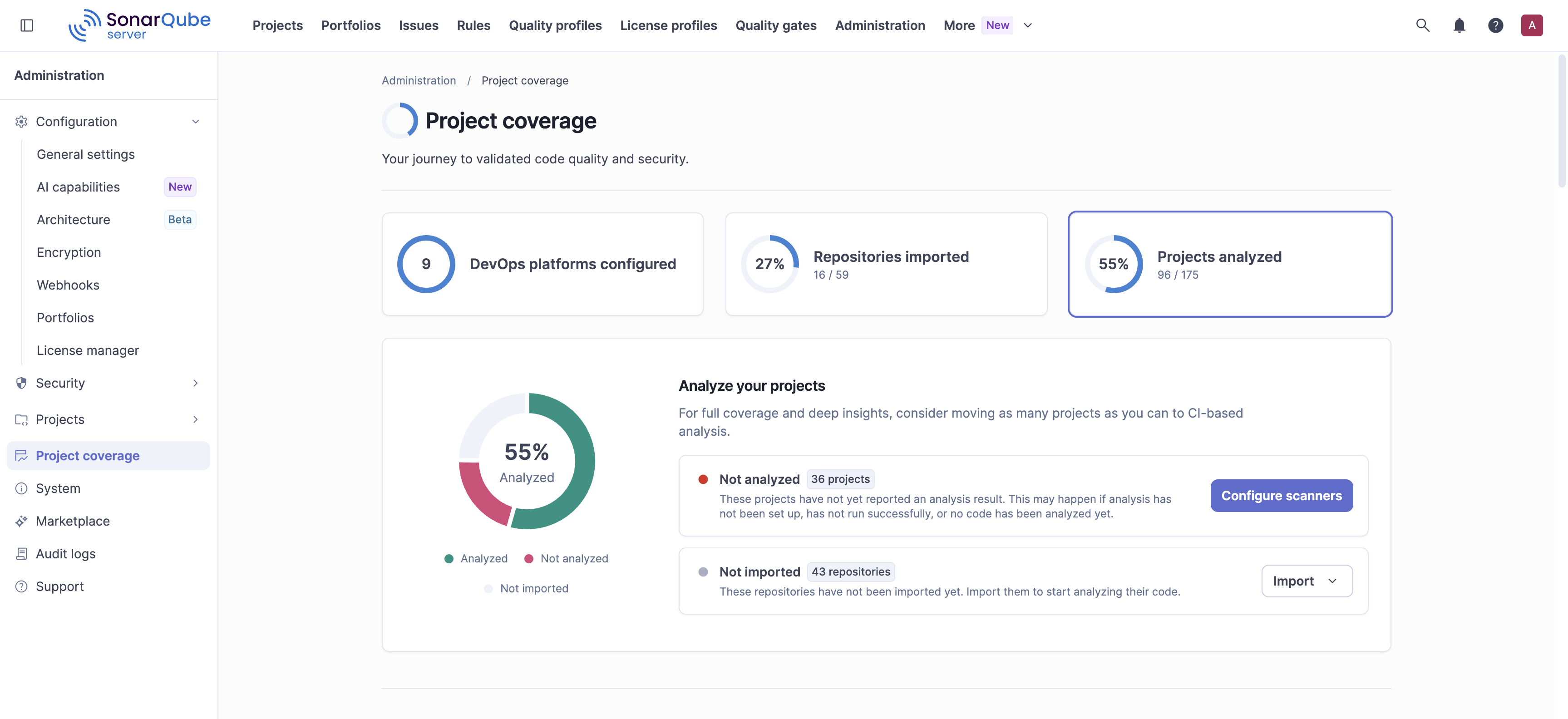Expand the Security section chevron

[x=195, y=383]
